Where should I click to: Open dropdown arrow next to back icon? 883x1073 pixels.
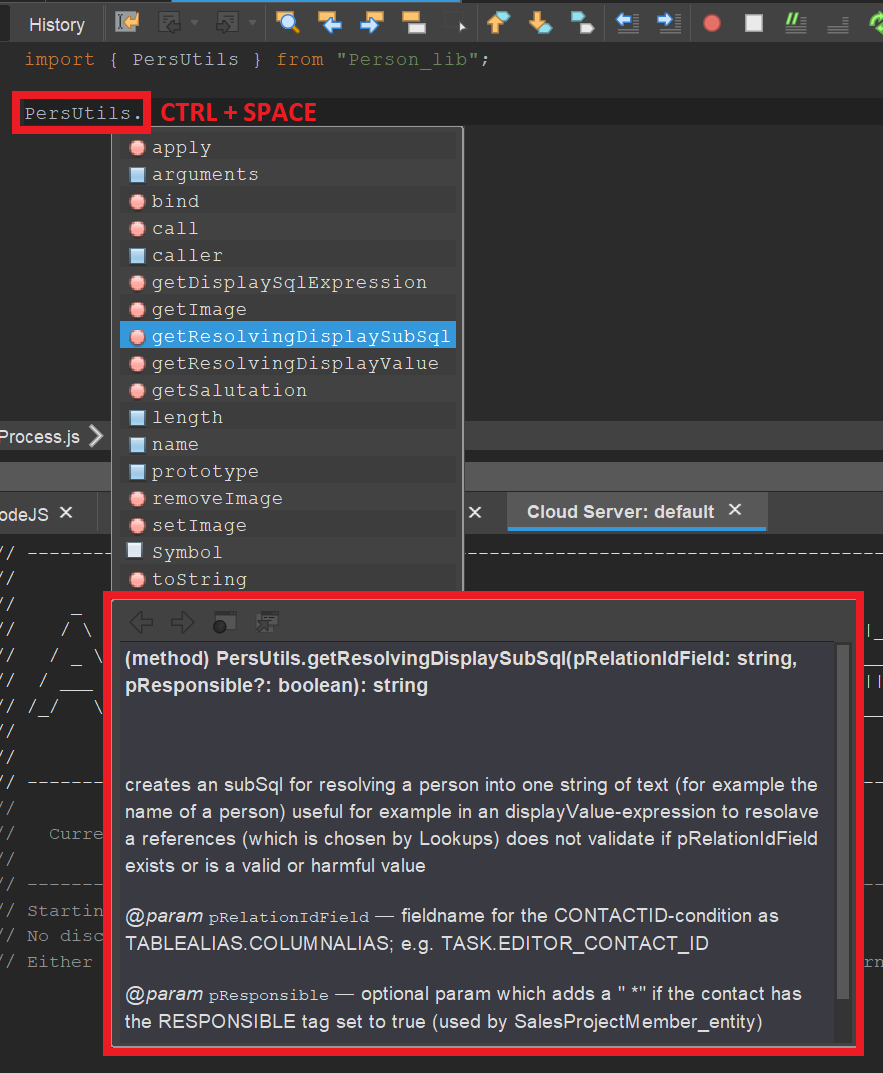(x=194, y=23)
